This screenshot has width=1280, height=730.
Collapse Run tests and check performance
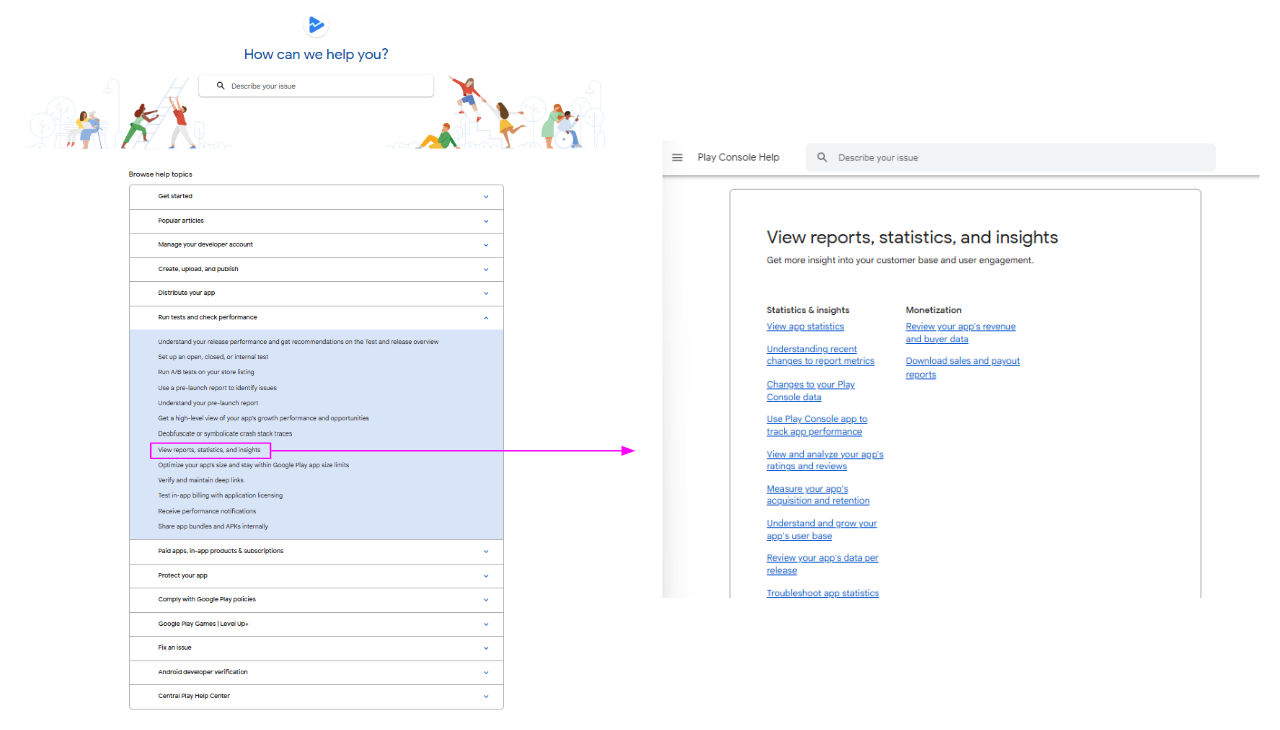click(x=316, y=318)
